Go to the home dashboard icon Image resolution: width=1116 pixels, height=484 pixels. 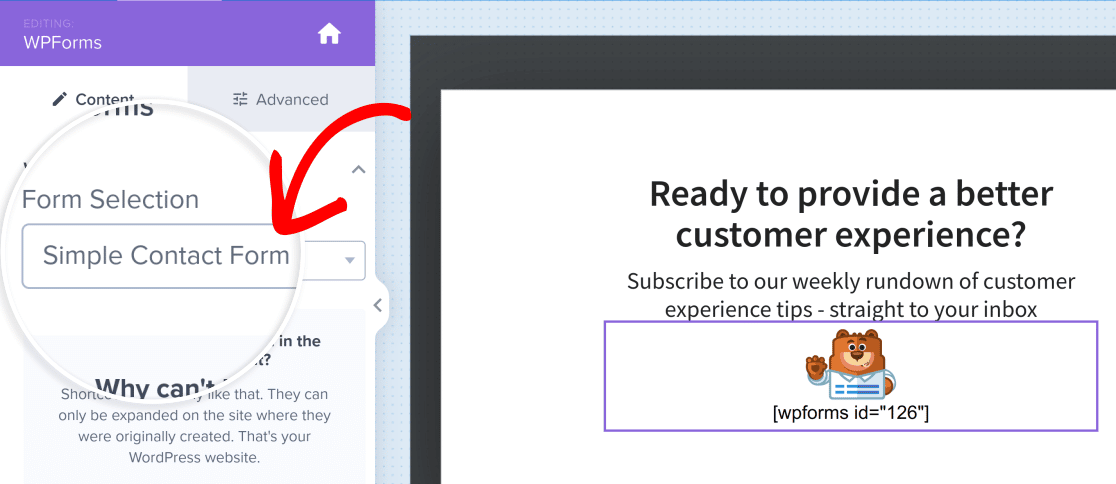pyautogui.click(x=329, y=33)
